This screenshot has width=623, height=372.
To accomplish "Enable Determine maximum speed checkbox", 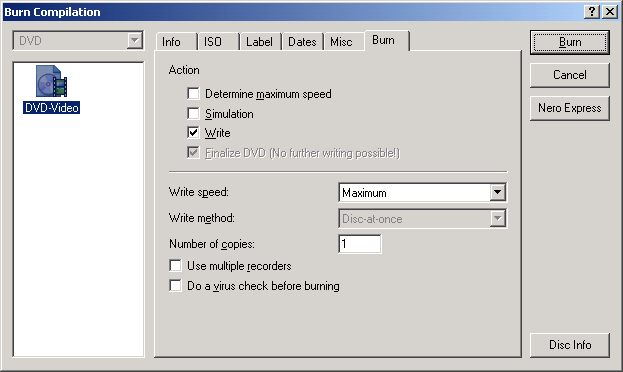I will (x=193, y=94).
